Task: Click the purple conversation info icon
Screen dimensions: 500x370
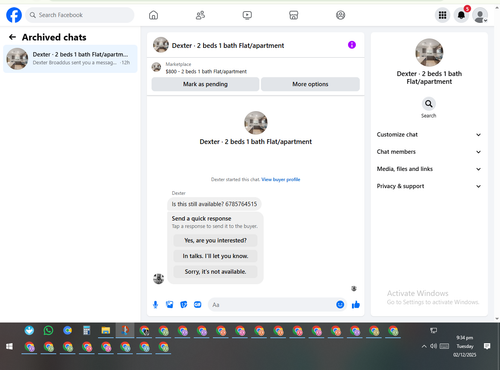Action: click(352, 45)
